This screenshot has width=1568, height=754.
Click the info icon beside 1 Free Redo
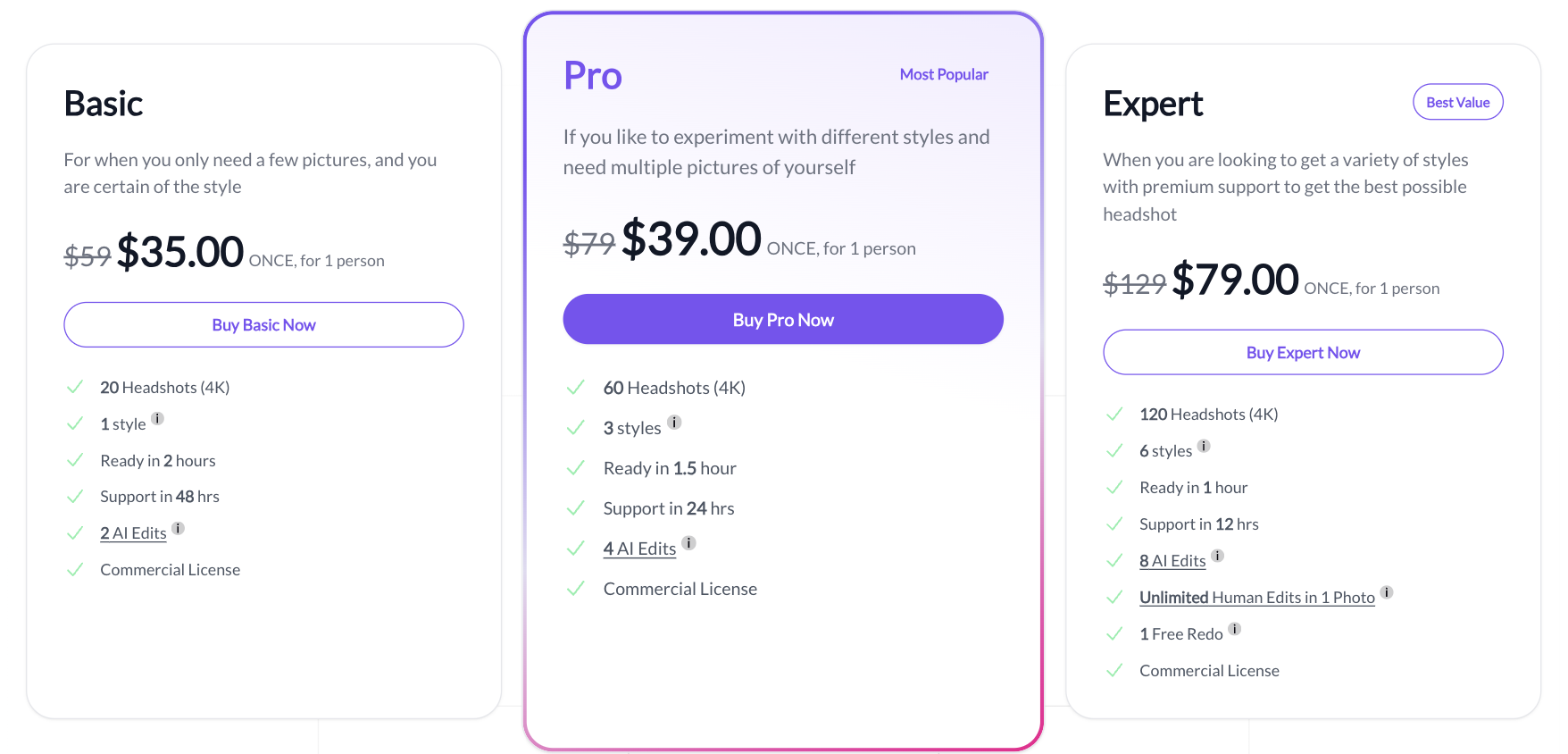click(x=1236, y=628)
